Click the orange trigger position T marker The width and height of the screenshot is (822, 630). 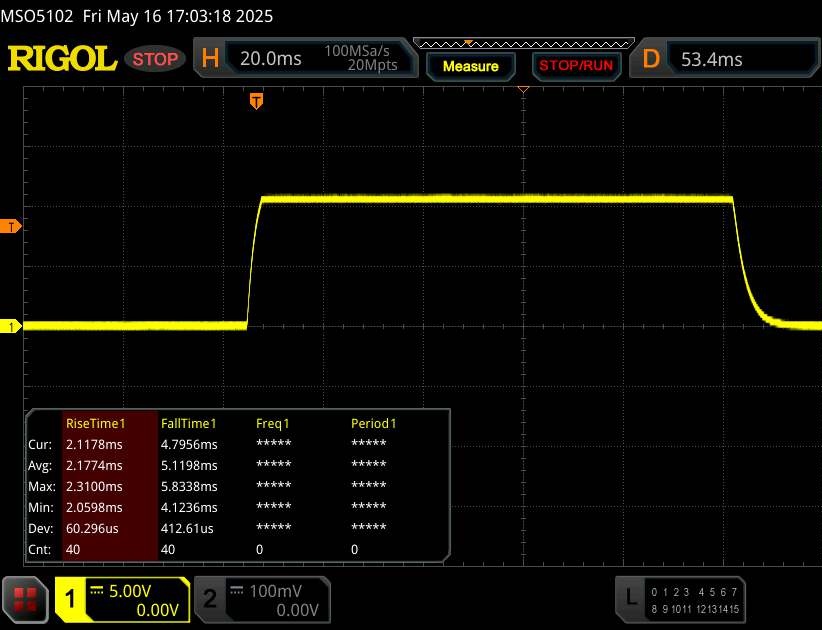pyautogui.click(x=256, y=101)
